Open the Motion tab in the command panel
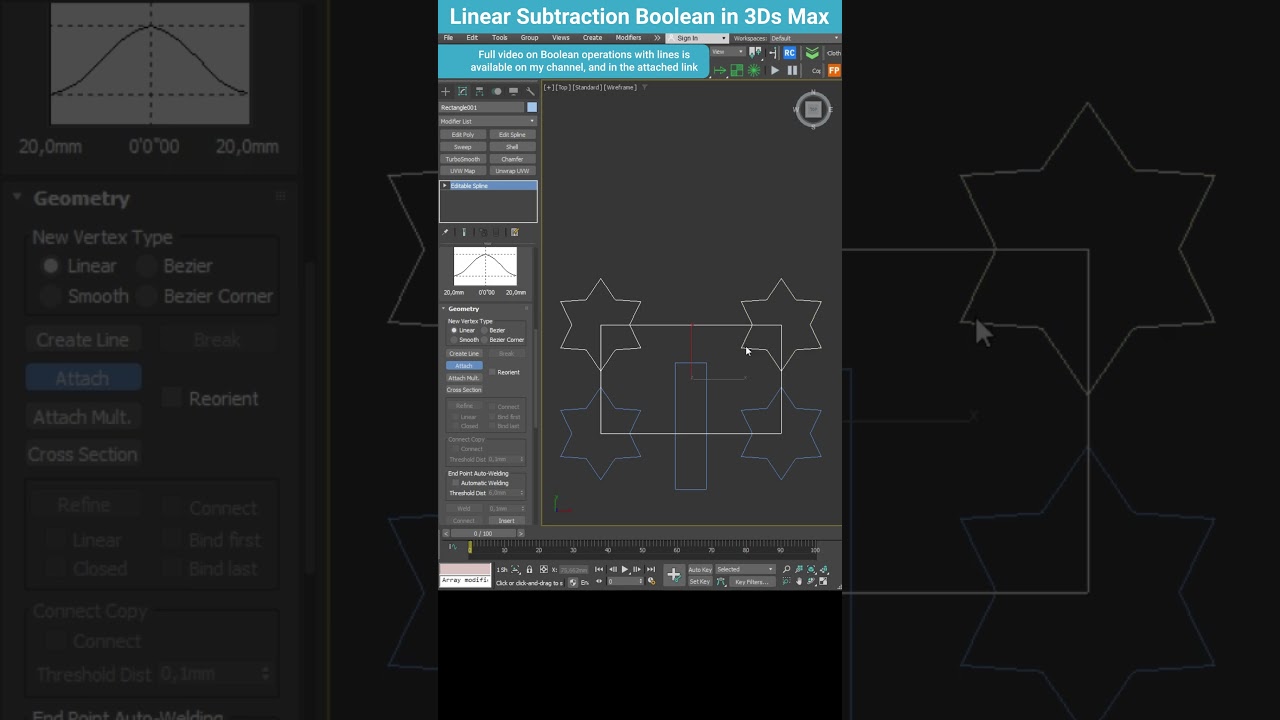 pos(496,91)
